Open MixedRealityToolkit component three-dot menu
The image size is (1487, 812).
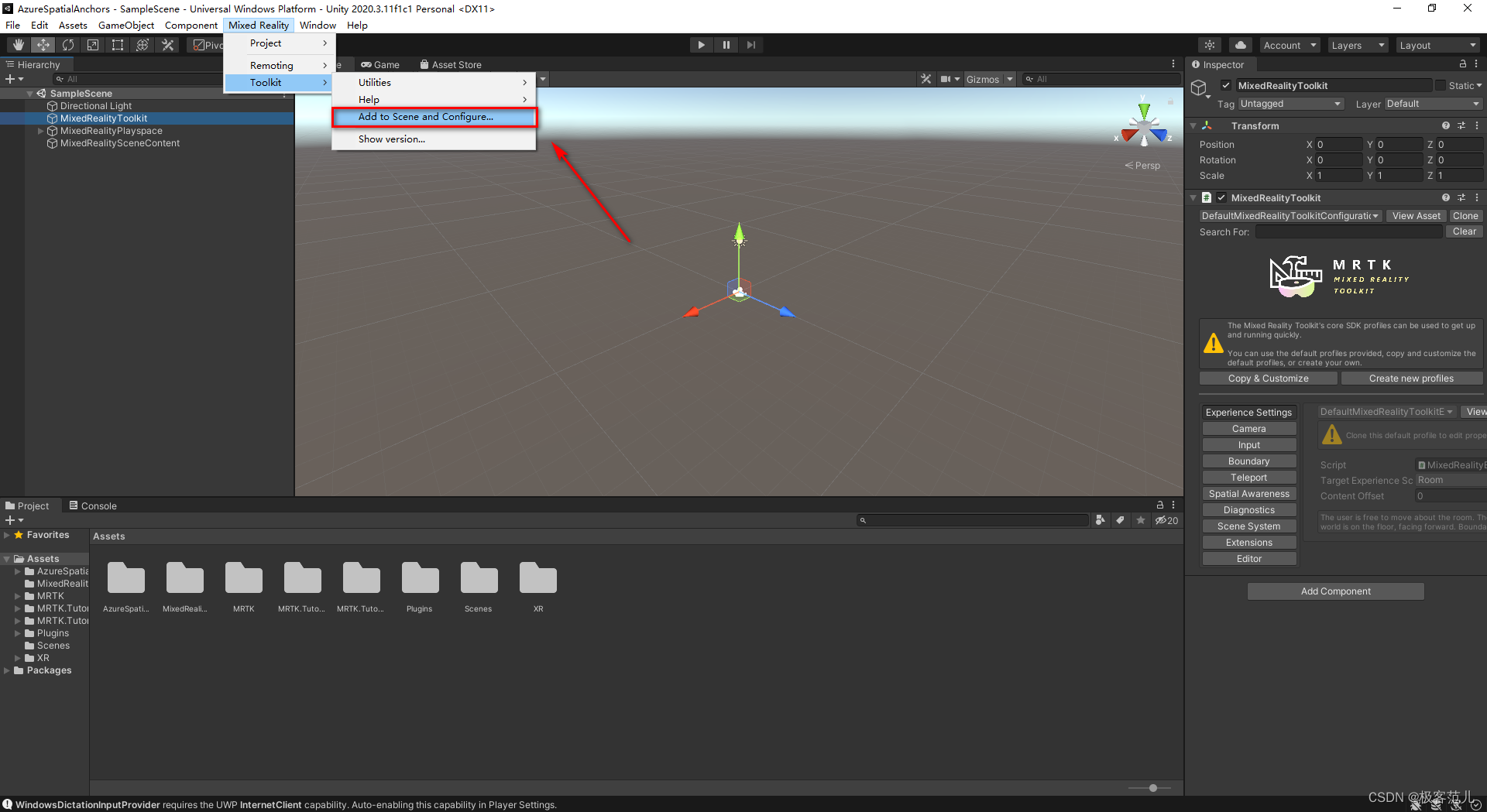[1477, 197]
